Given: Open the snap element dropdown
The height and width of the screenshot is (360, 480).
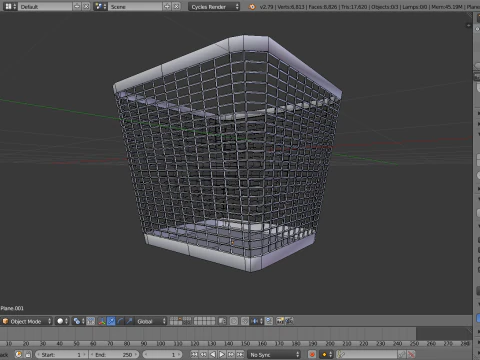Looking at the screenshot, I should point(257,321).
